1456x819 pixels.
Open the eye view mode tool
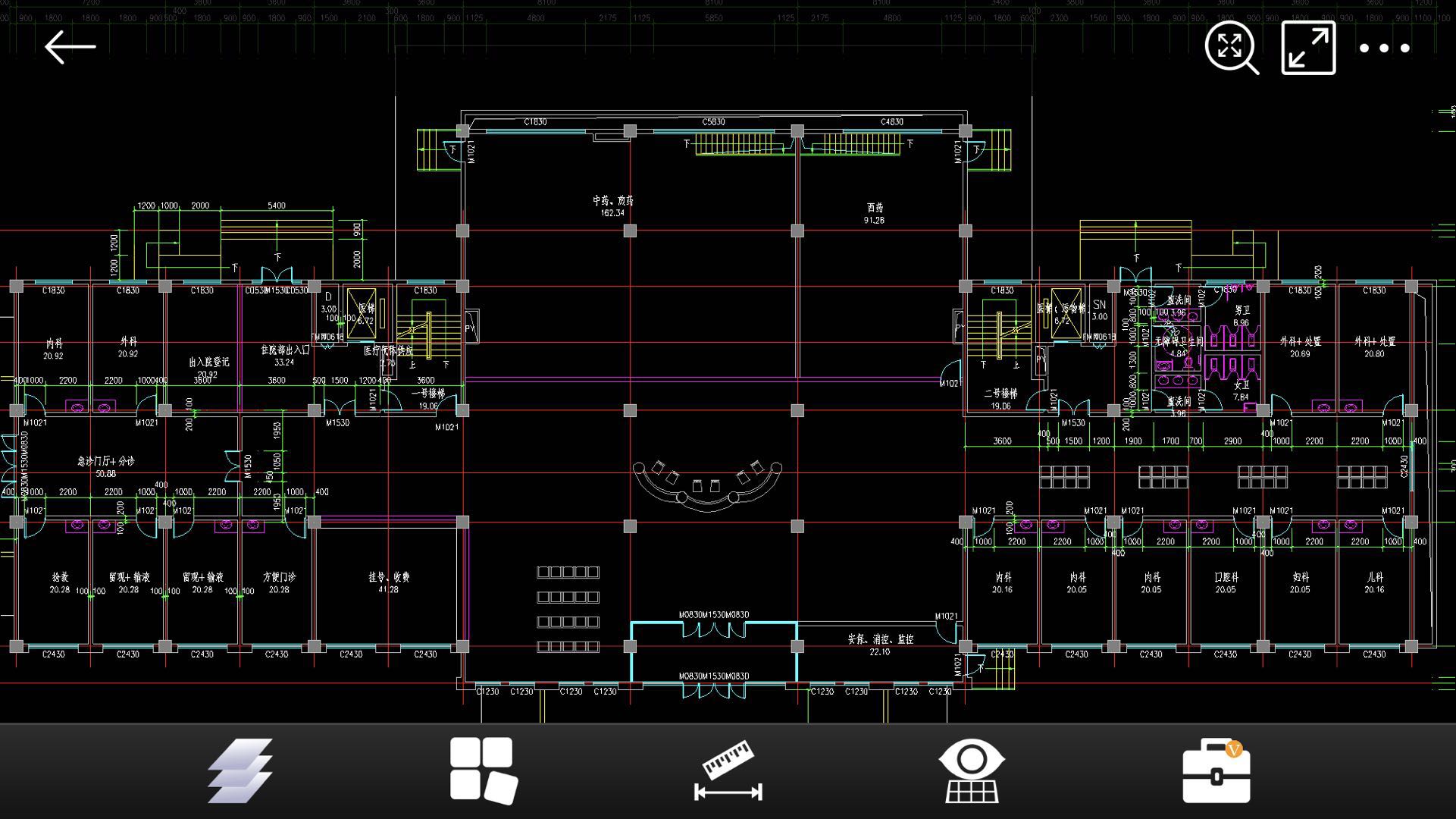(x=972, y=770)
